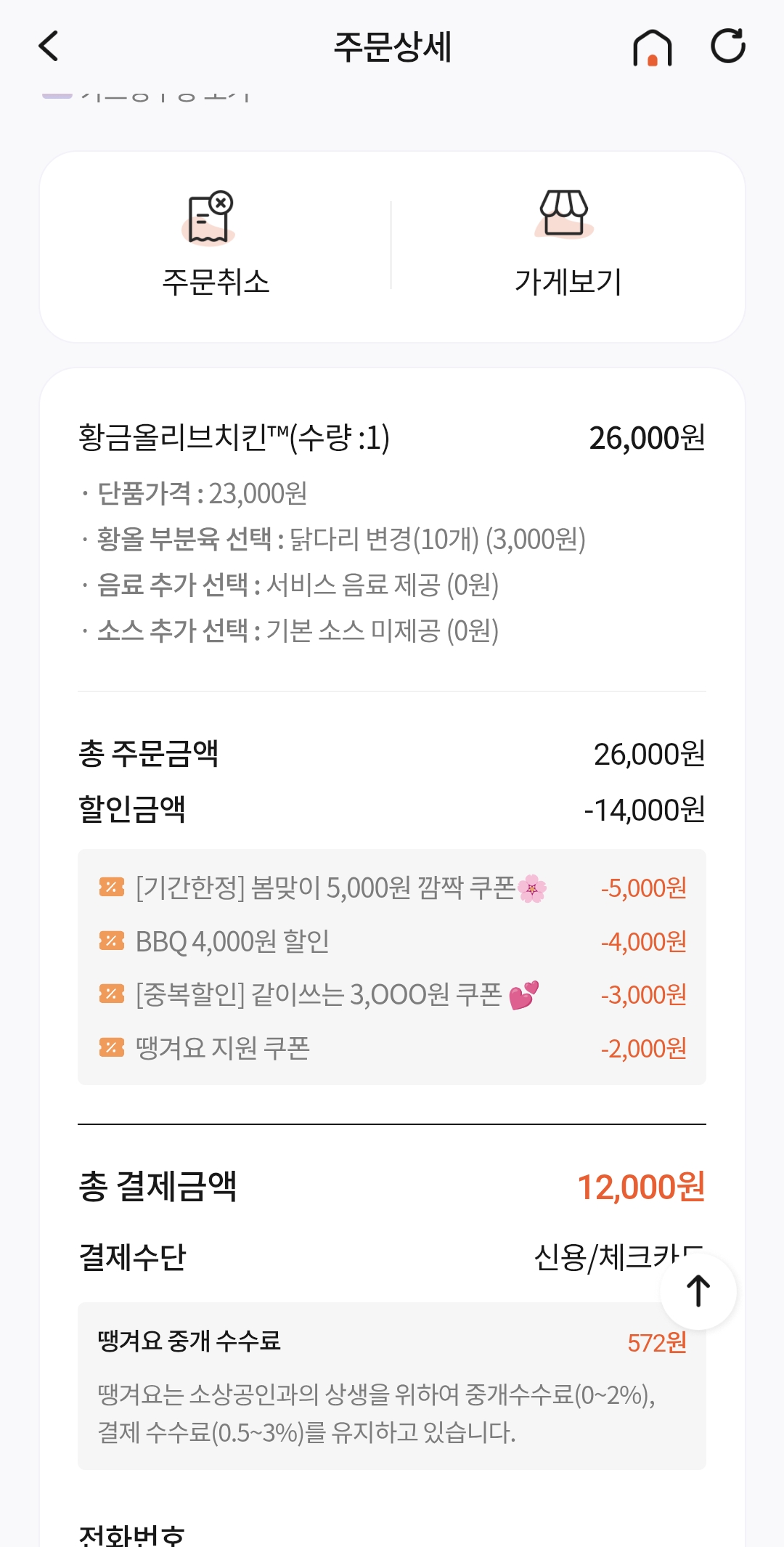This screenshot has width=784, height=1547.
Task: Select the 주문취소 label
Action: click(x=216, y=282)
